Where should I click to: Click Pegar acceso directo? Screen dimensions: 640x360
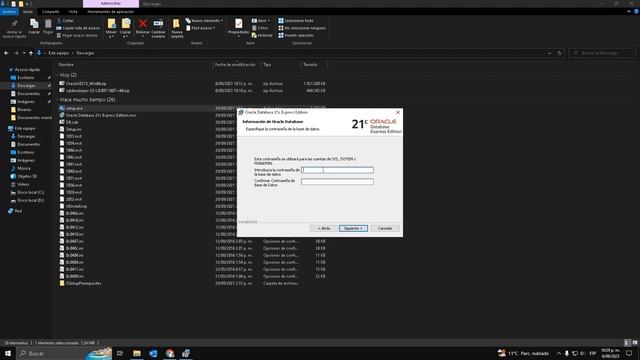point(77,35)
